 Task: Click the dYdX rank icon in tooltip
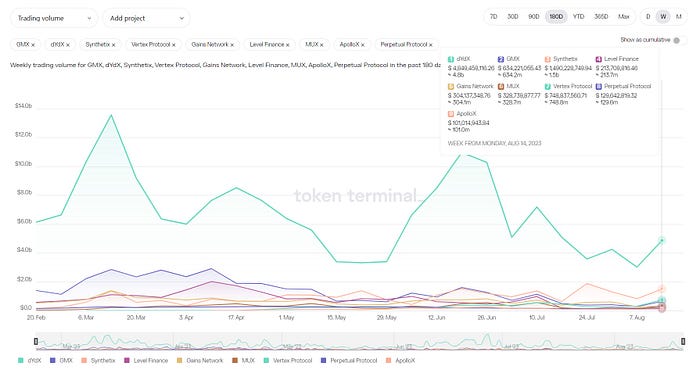(x=451, y=59)
